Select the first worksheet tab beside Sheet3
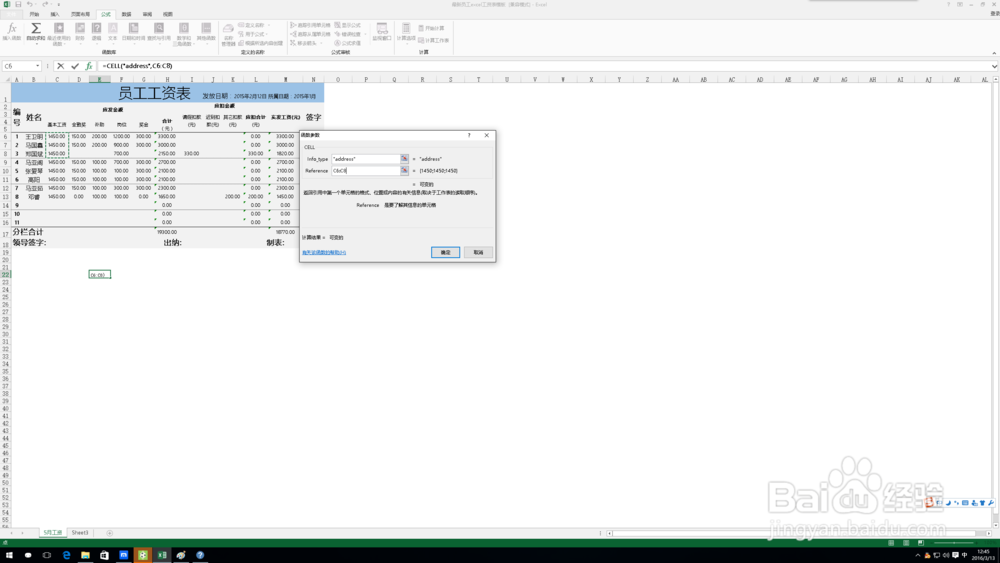 coord(52,532)
